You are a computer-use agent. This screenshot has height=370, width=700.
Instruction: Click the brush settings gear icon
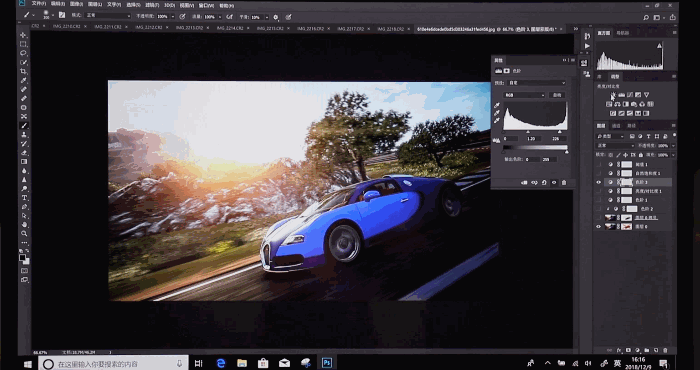(x=275, y=17)
